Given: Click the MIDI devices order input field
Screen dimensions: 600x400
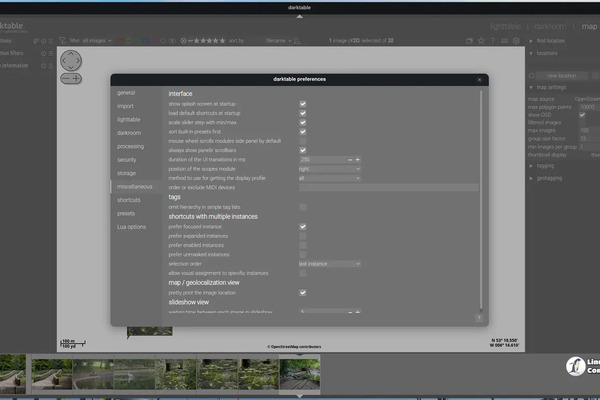Looking at the screenshot, I should pyautogui.click(x=389, y=188).
